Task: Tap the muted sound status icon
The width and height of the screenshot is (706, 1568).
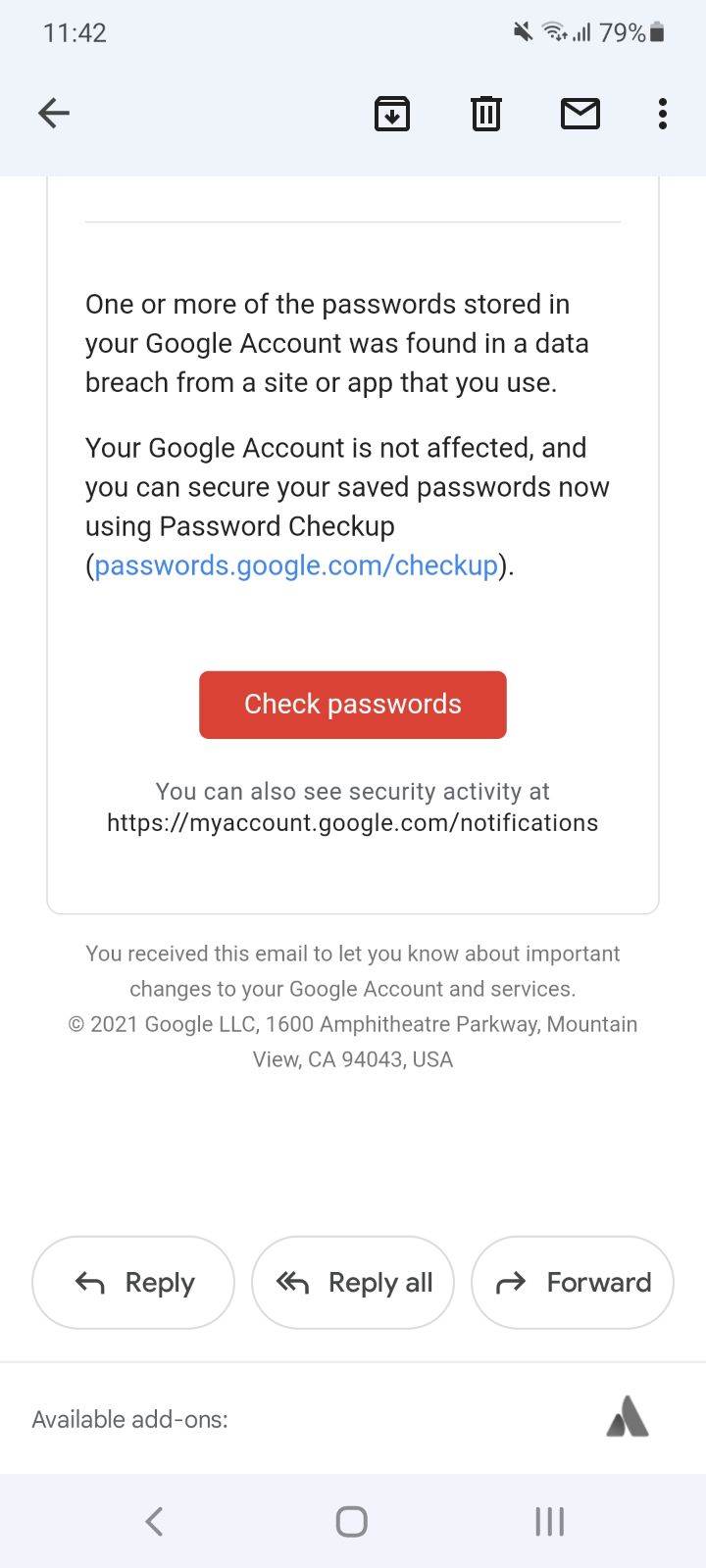Action: [521, 32]
